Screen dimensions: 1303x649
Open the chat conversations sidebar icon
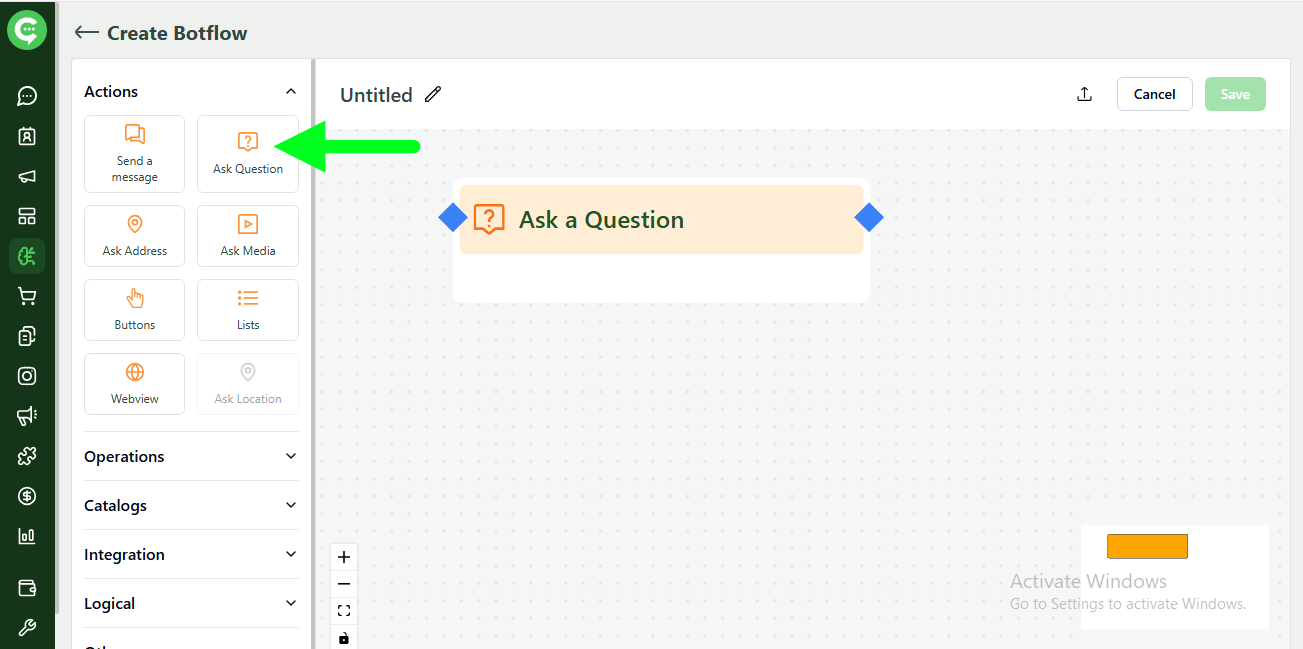pos(27,95)
